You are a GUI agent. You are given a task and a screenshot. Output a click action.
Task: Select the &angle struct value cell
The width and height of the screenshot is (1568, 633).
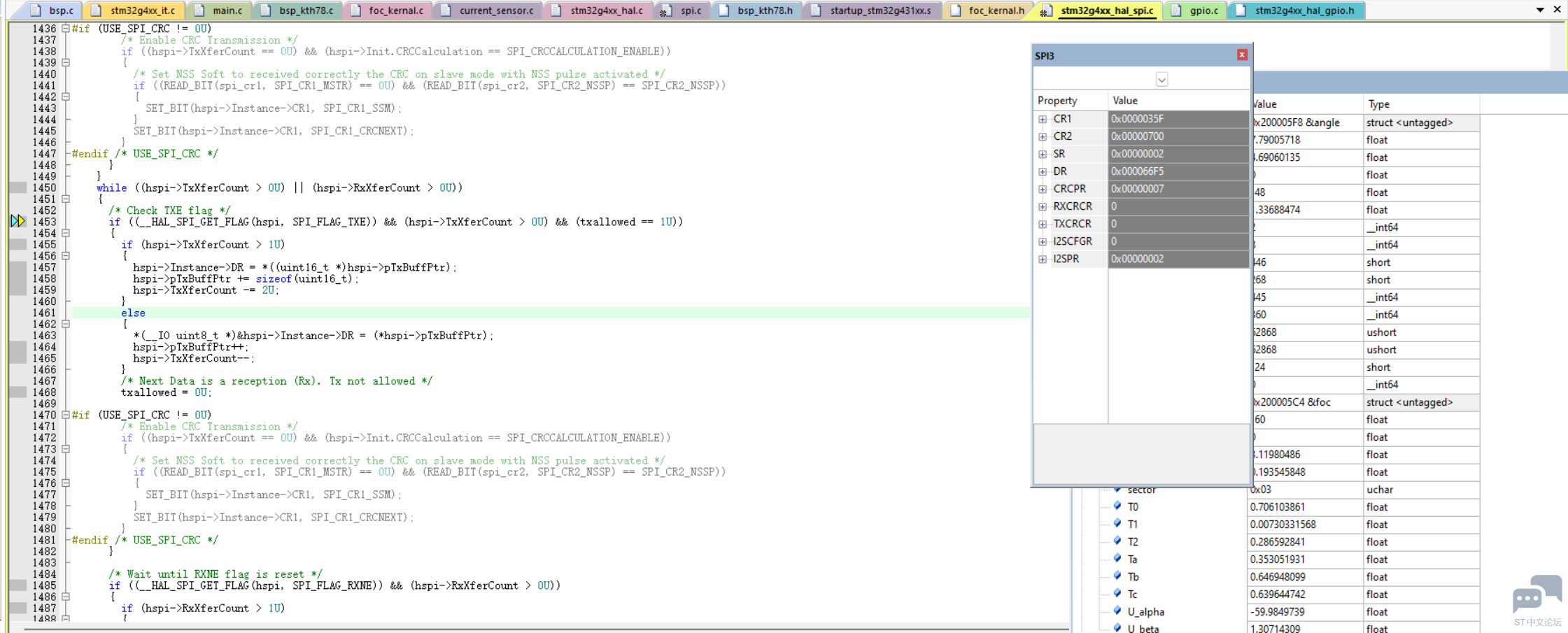1307,122
